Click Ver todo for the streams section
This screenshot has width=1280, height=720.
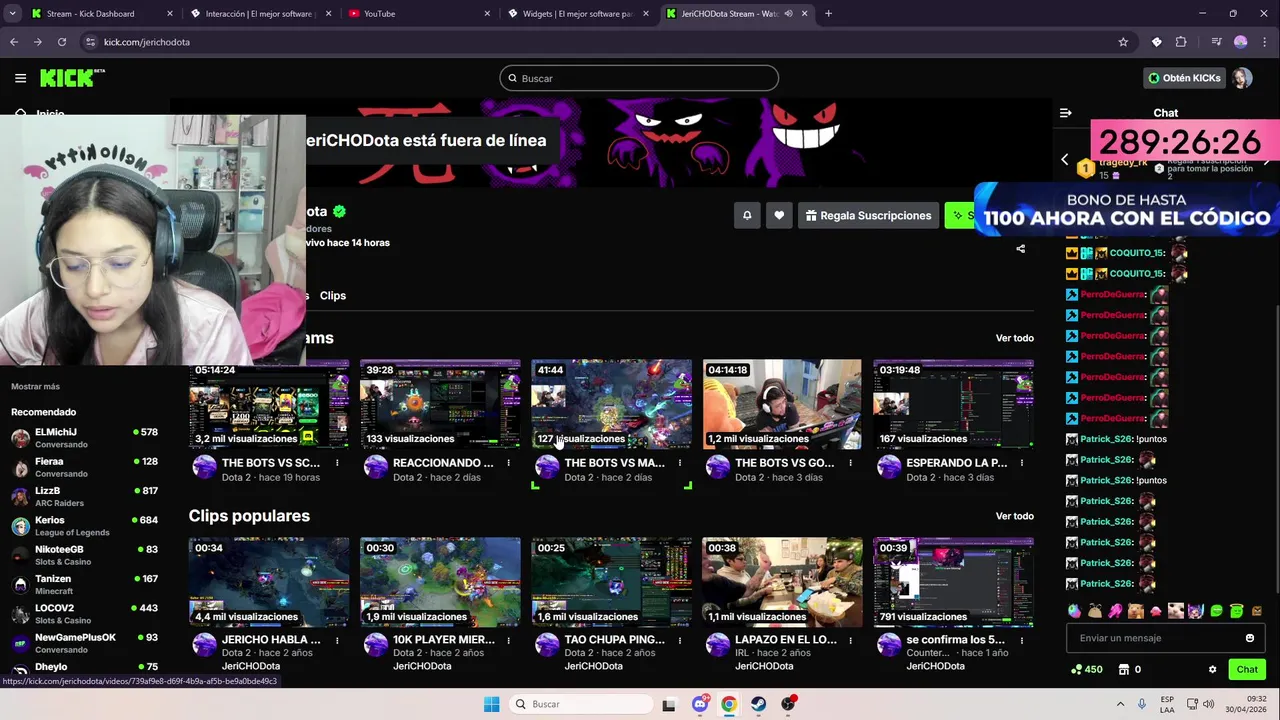pyautogui.click(x=1014, y=338)
